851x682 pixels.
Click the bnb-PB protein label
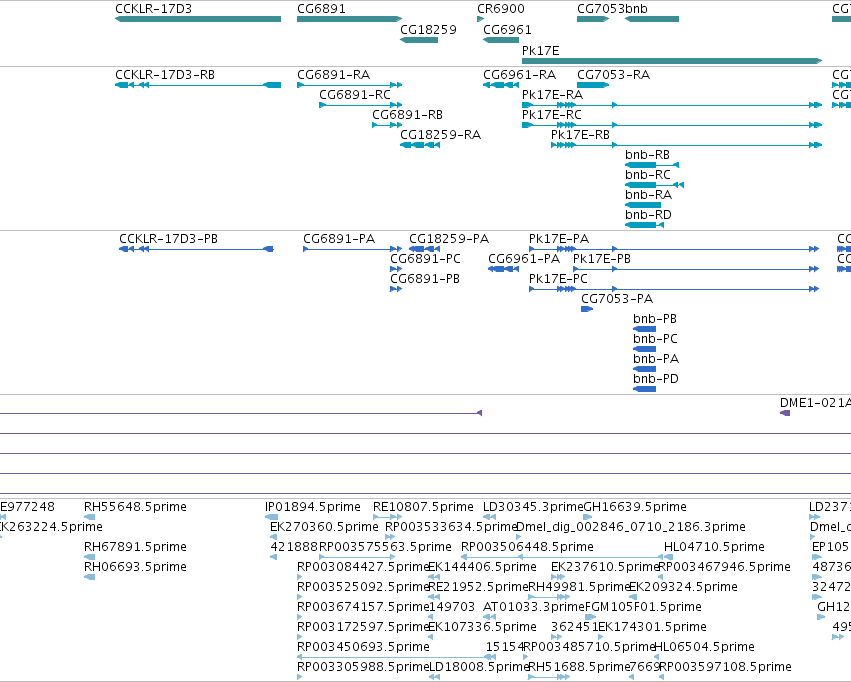click(655, 320)
